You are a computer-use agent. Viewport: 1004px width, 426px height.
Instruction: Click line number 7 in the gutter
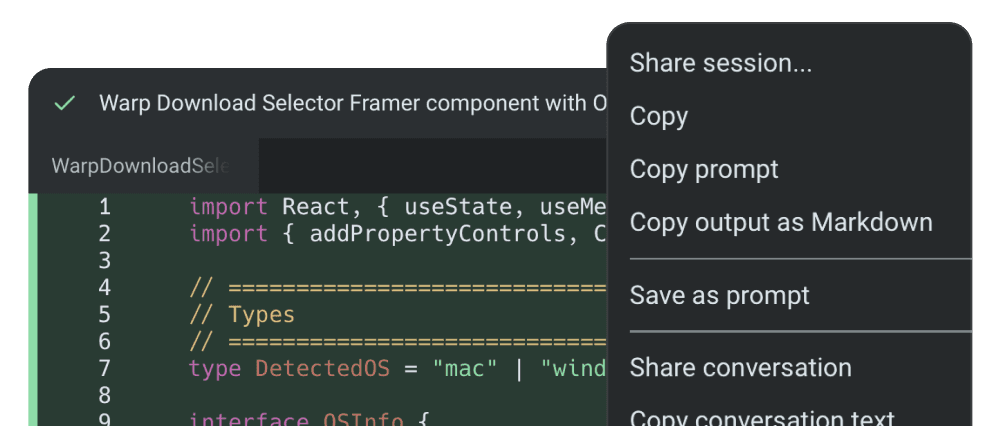click(x=104, y=368)
